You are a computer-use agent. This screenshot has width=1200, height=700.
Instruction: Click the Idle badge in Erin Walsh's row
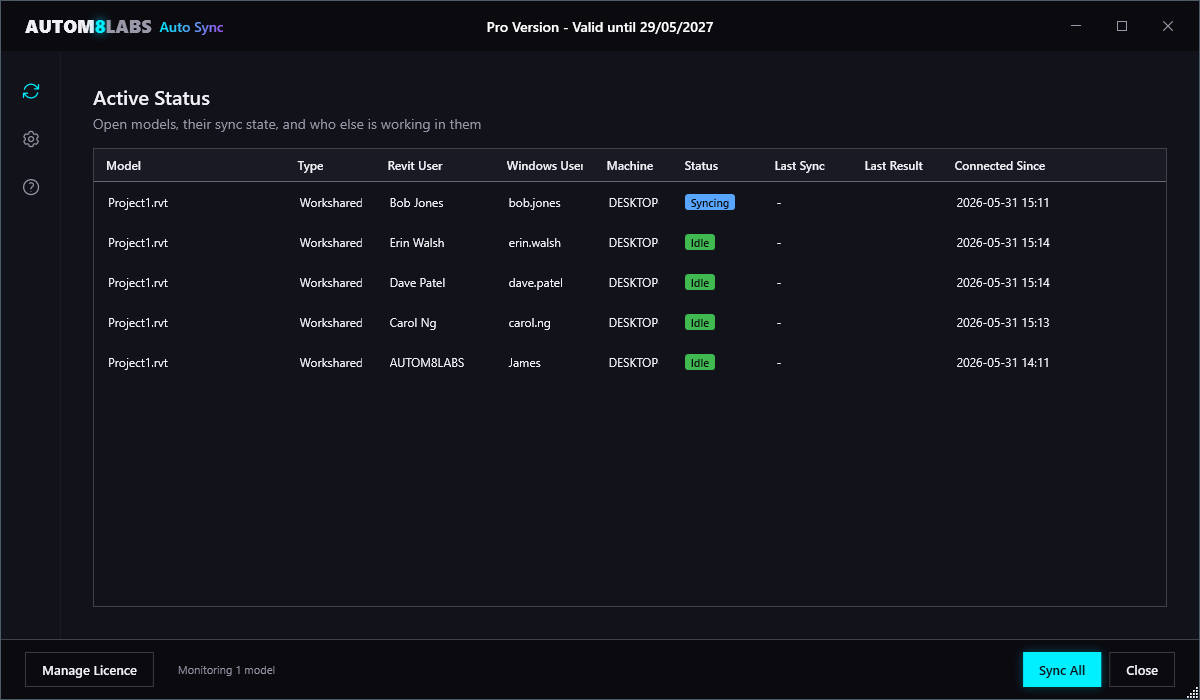coord(700,242)
